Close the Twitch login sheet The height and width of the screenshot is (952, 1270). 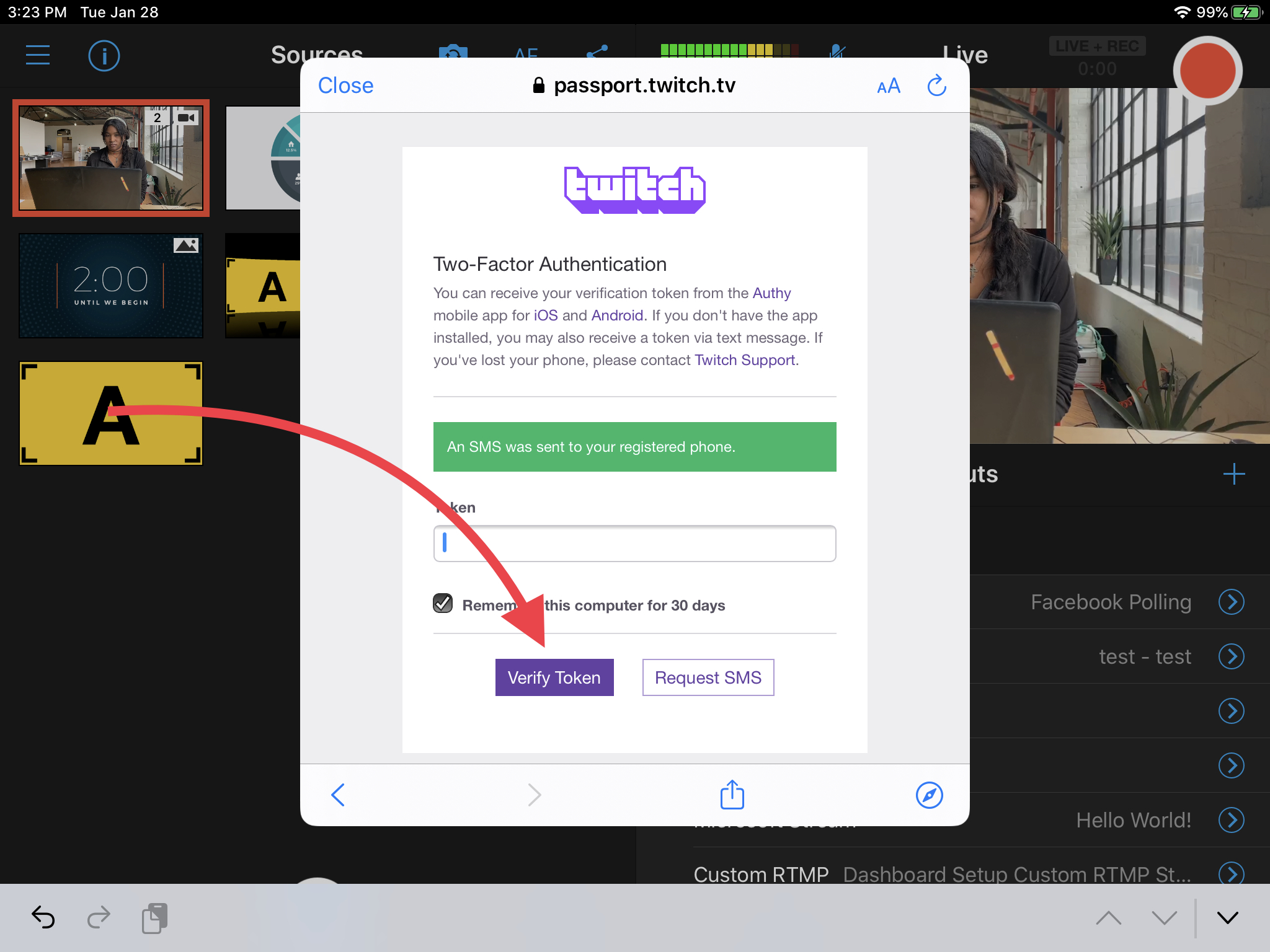point(345,86)
